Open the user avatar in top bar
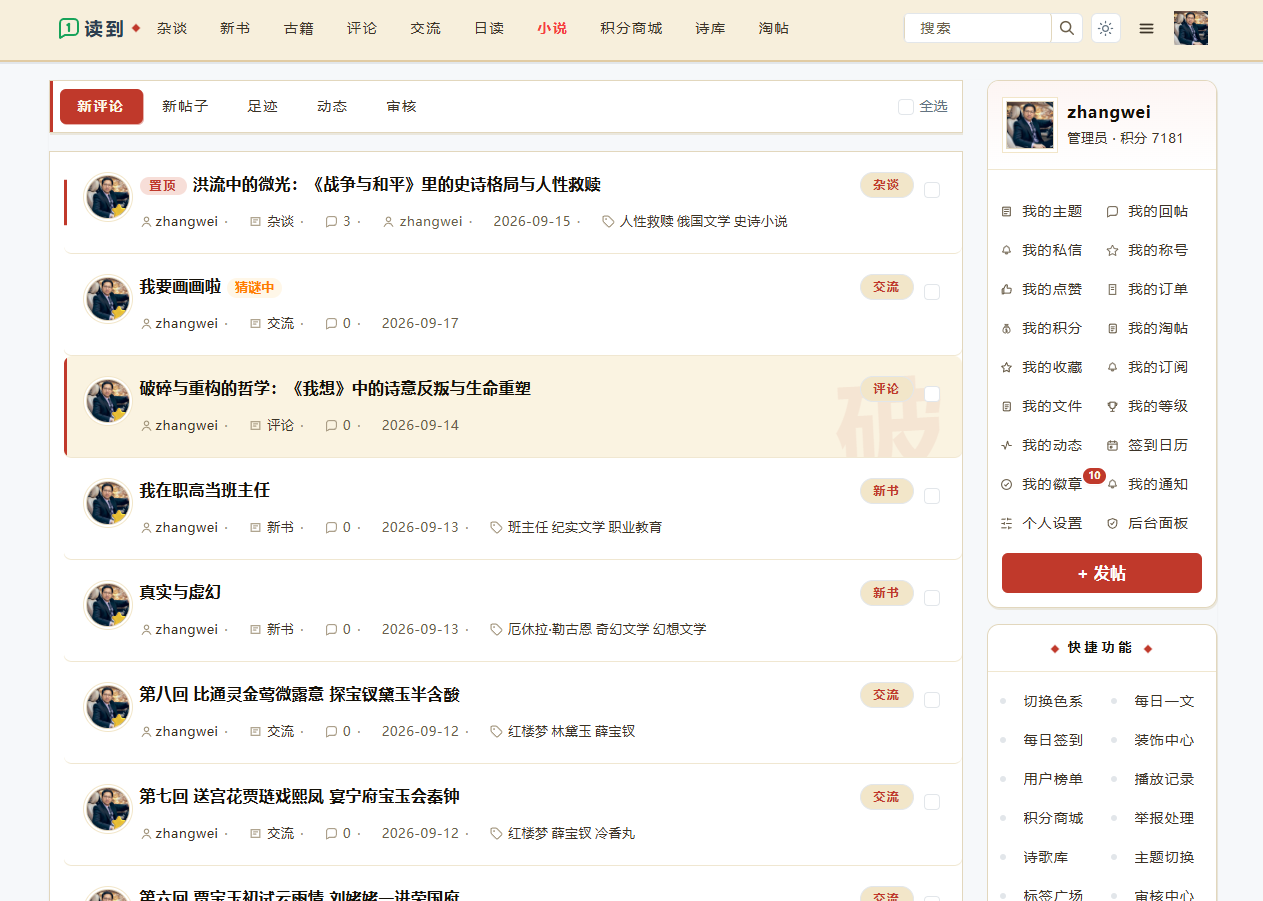The width and height of the screenshot is (1263, 901). click(x=1191, y=28)
